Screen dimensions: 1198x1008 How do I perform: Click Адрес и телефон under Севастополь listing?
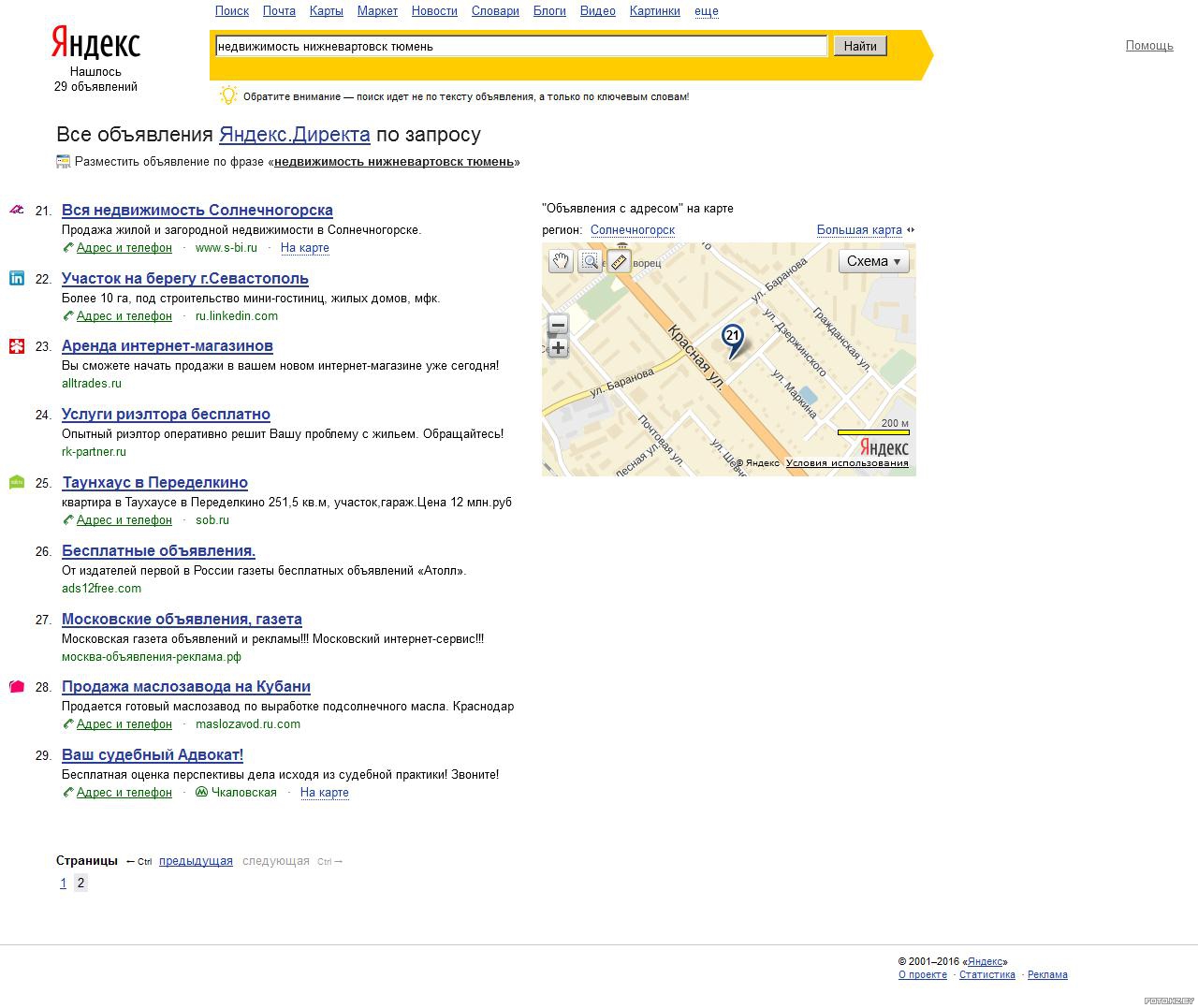[124, 315]
